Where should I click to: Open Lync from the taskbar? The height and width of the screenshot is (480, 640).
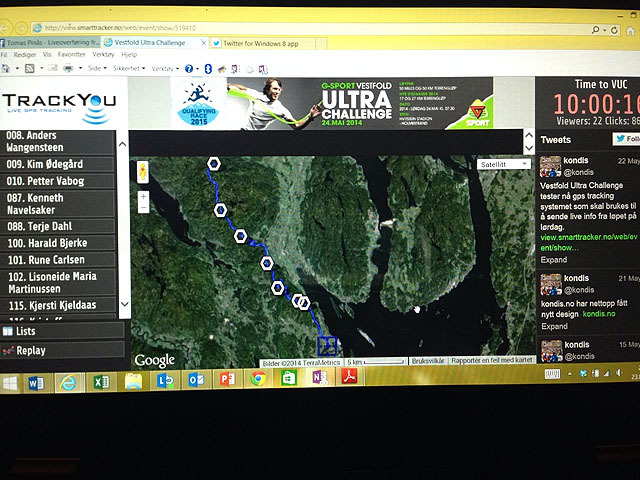tap(165, 381)
